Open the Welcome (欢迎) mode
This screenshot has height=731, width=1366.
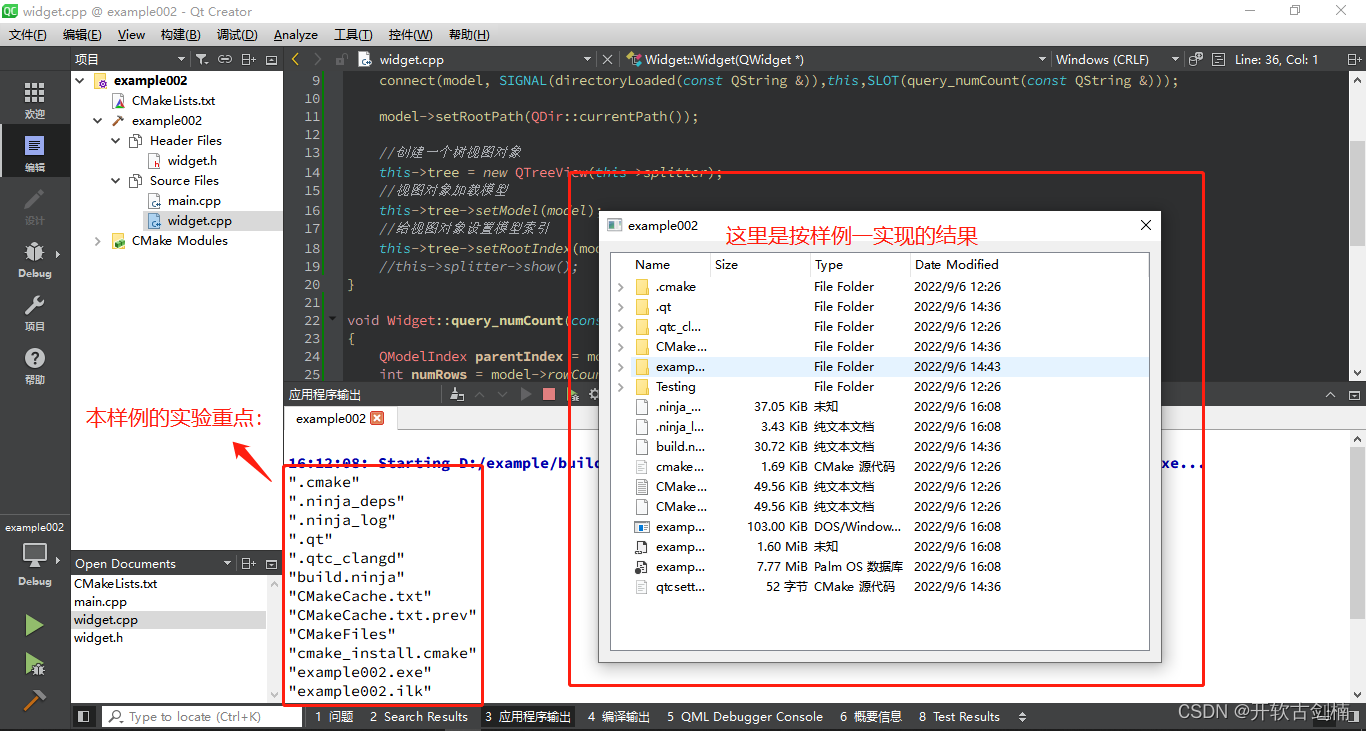(x=34, y=100)
